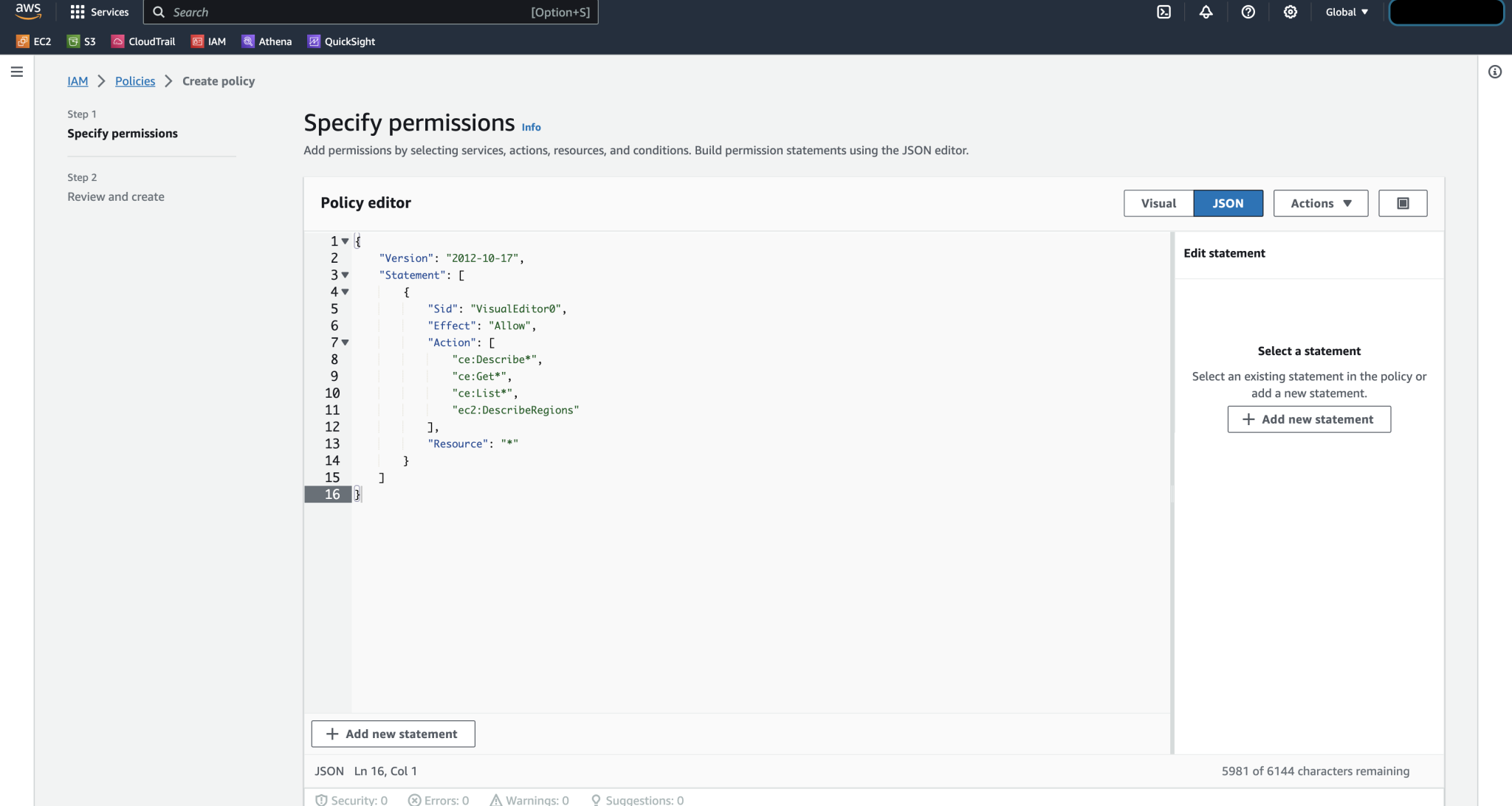Open the Athena favorite shortcut
The image size is (1512, 806).
(x=248, y=41)
